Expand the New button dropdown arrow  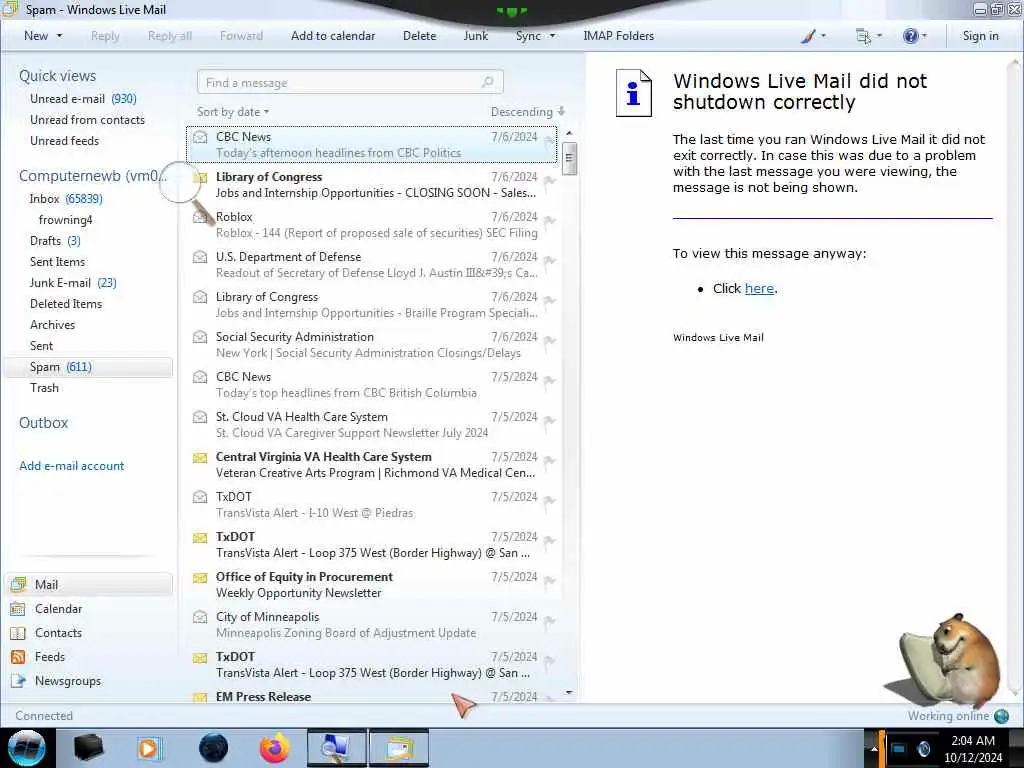point(59,36)
